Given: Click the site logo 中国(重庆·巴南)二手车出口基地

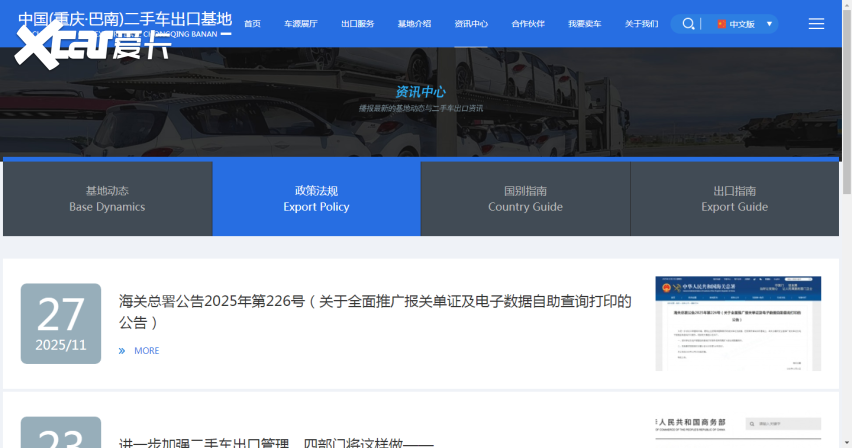Looking at the screenshot, I should 125,24.
